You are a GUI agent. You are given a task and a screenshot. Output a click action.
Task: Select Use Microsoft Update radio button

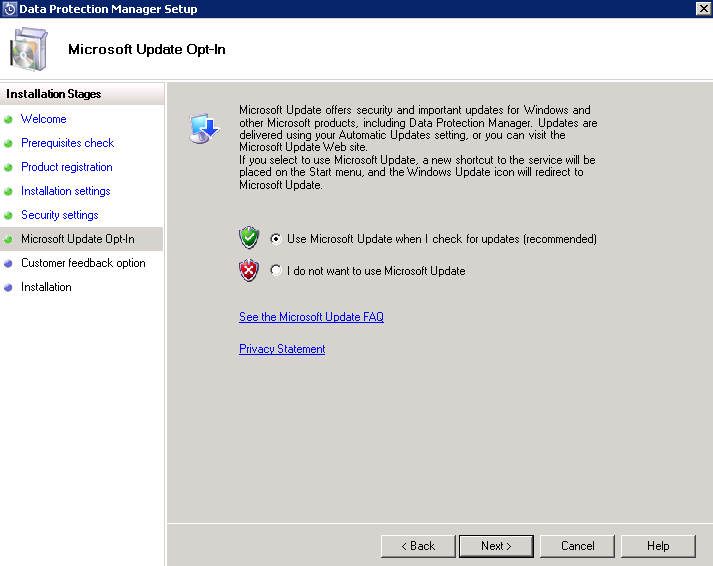pos(276,239)
